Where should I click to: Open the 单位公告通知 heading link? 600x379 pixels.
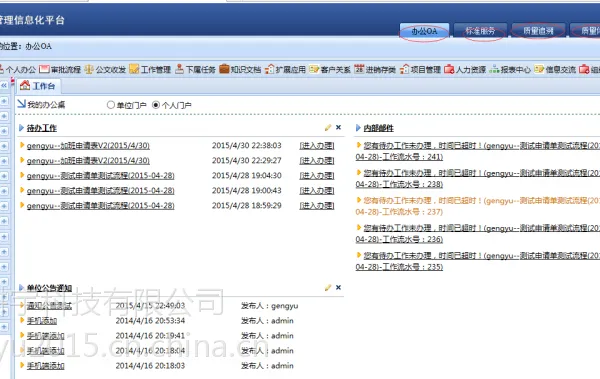[49, 288]
